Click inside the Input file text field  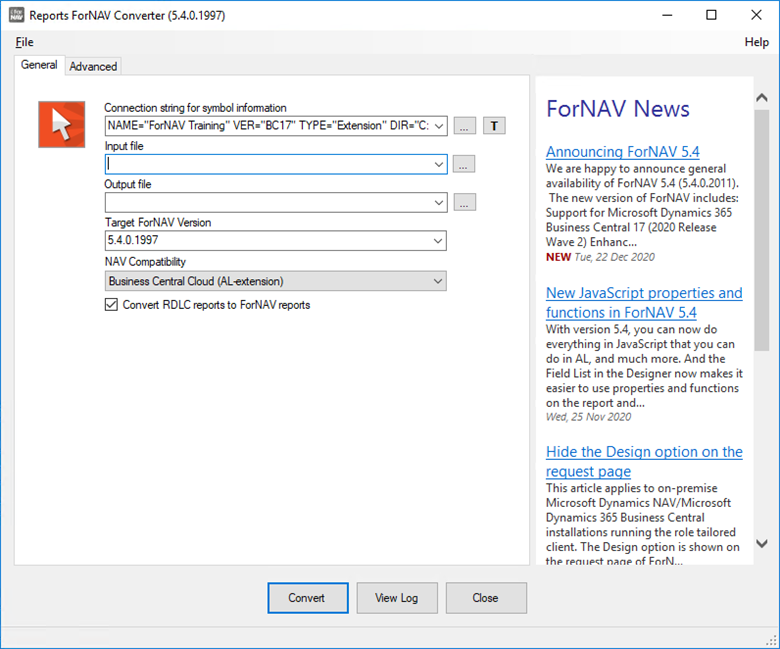coord(268,164)
